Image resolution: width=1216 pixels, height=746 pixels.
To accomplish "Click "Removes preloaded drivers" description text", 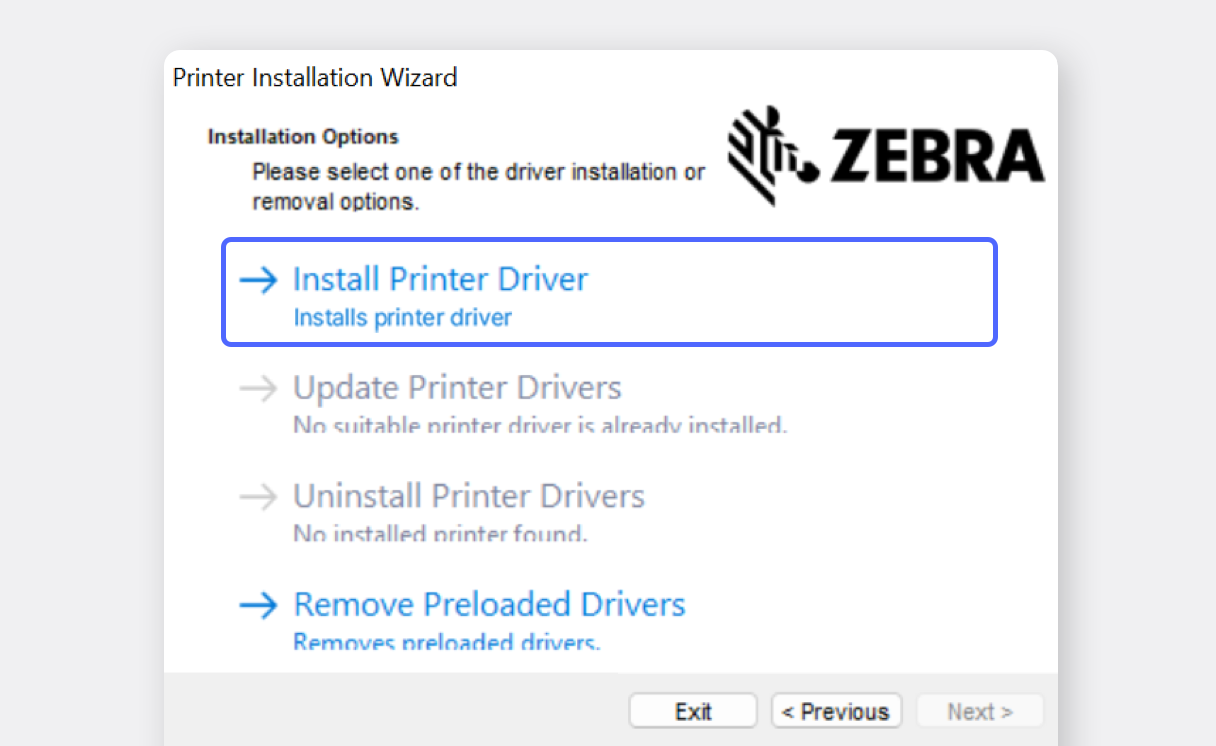I will (446, 641).
